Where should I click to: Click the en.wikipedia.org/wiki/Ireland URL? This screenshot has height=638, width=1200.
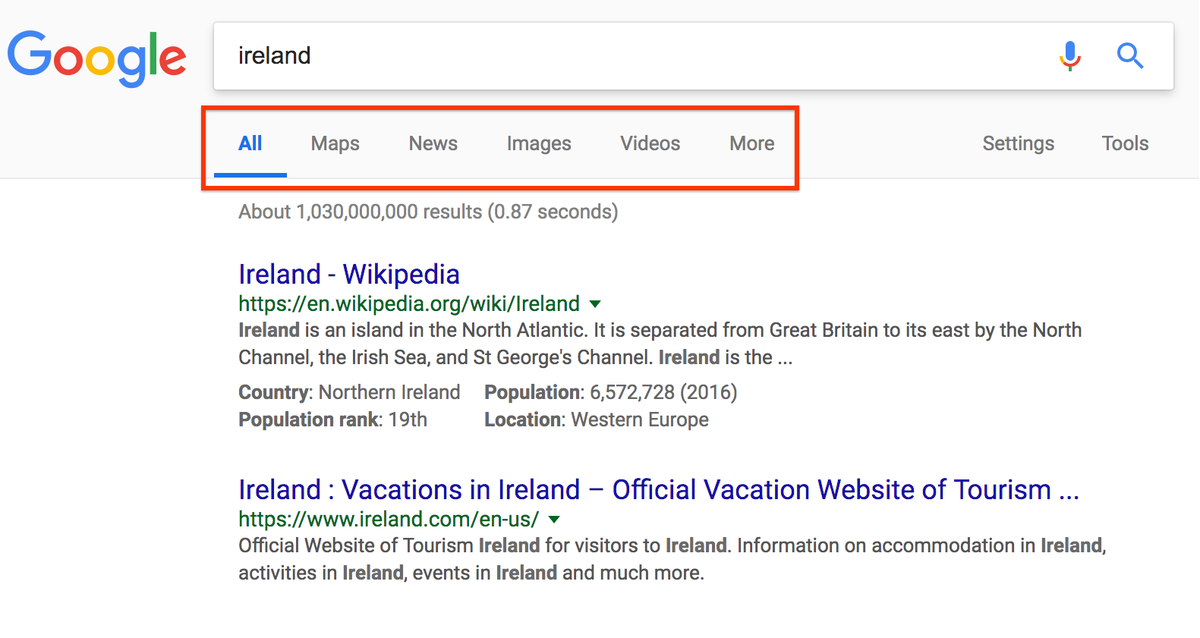[x=409, y=304]
